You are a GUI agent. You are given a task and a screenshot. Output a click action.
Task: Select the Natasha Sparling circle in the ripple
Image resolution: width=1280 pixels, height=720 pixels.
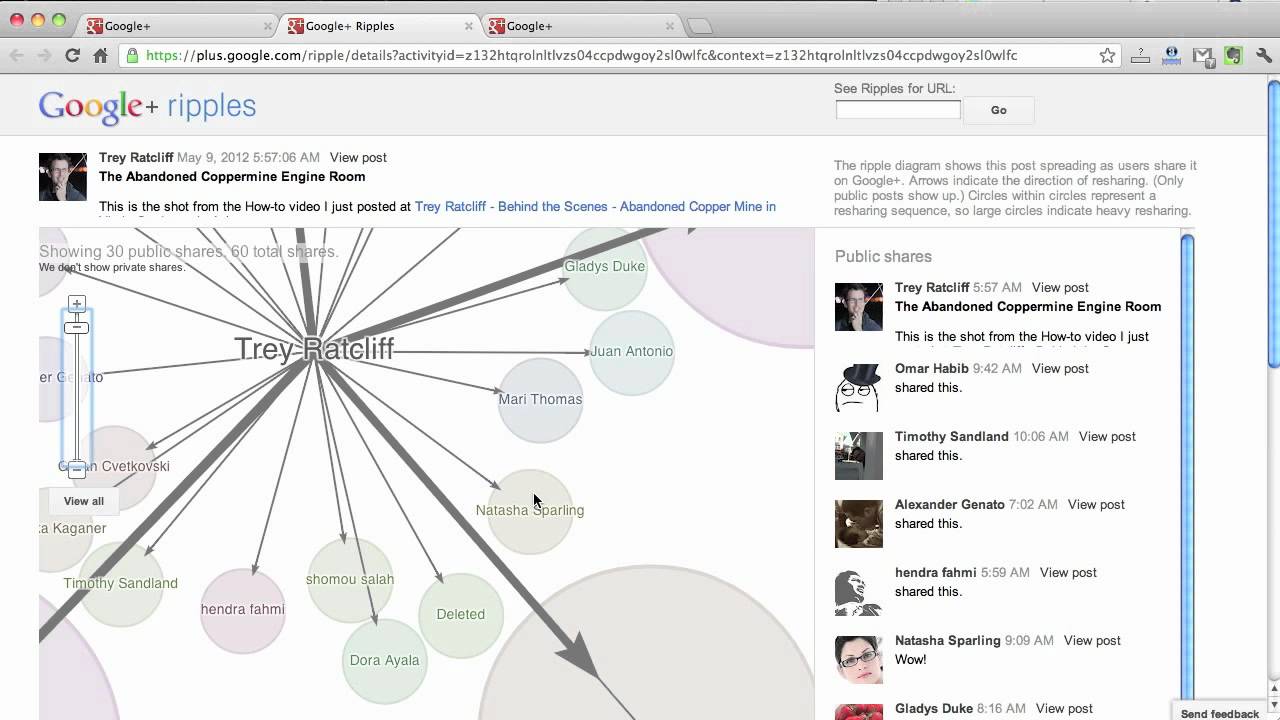pyautogui.click(x=530, y=511)
